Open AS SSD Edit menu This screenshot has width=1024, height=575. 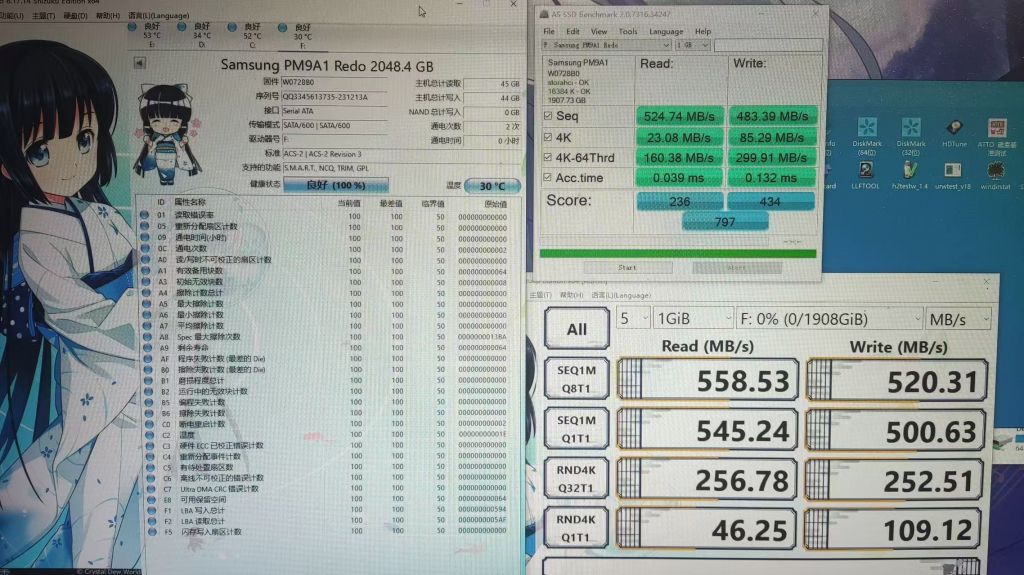coord(573,31)
